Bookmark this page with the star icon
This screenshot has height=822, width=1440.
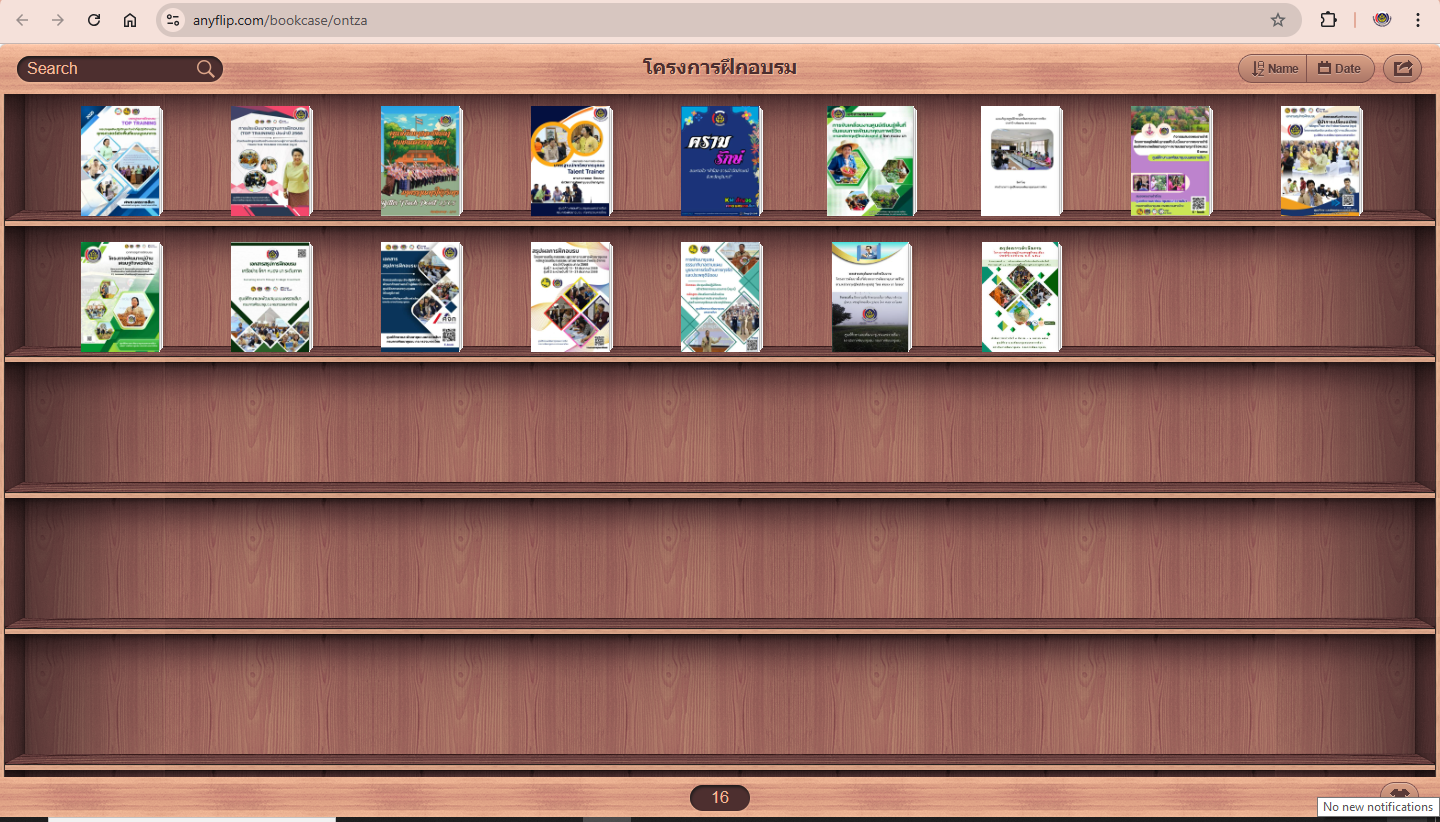click(x=1277, y=20)
